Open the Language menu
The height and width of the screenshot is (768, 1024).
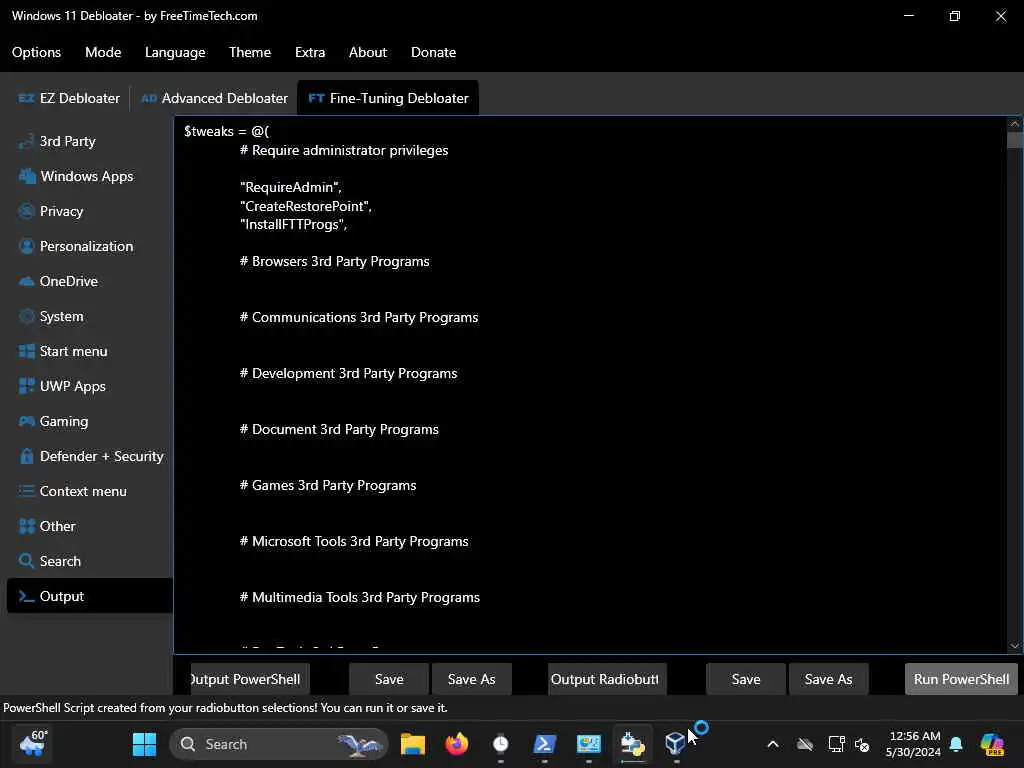click(175, 52)
